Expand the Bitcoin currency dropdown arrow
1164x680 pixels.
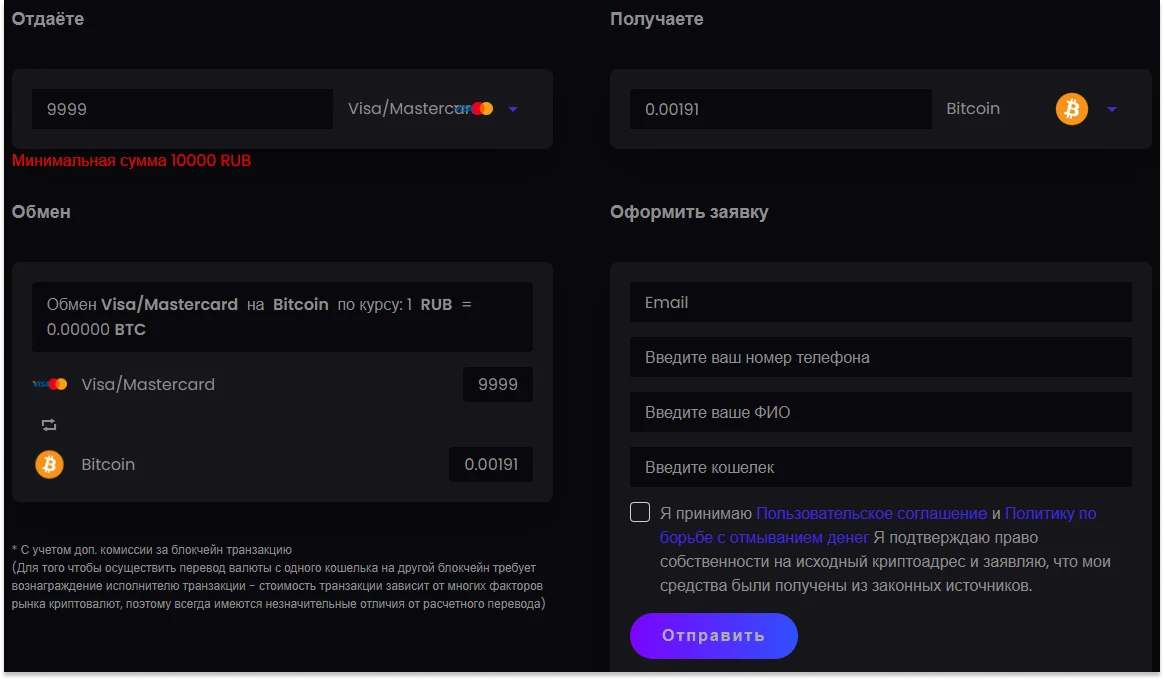pos(1112,109)
